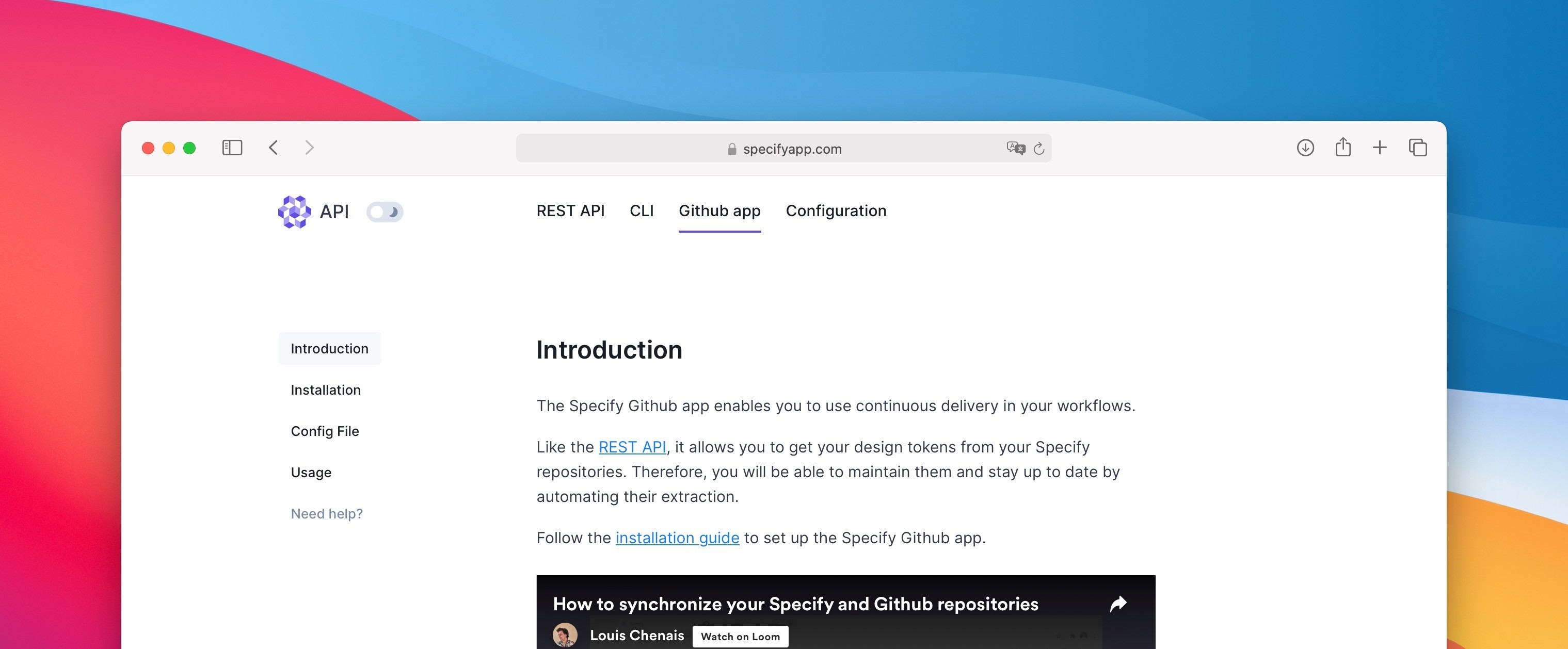Viewport: 1568px width, 649px height.
Task: Click the share icon in Safari toolbar
Action: (1343, 147)
